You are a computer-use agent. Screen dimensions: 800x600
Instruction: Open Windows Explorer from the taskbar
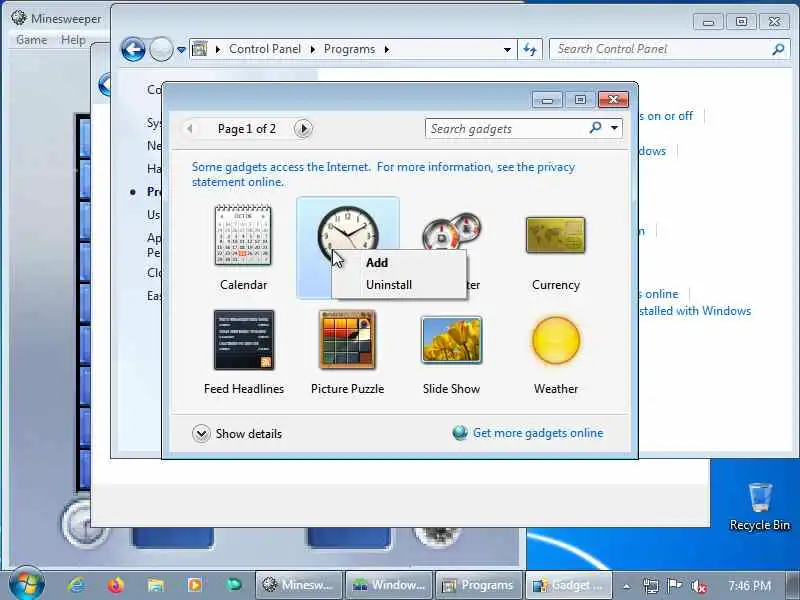156,585
